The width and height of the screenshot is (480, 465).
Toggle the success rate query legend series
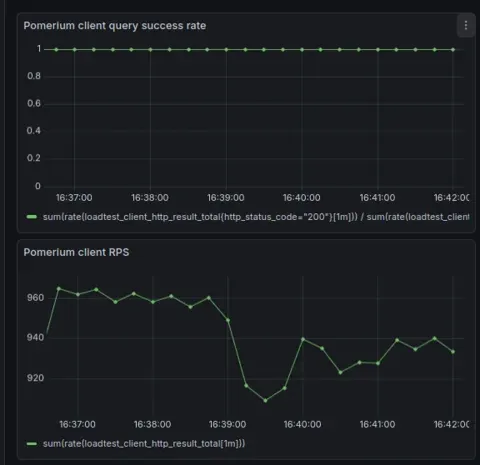(x=256, y=217)
